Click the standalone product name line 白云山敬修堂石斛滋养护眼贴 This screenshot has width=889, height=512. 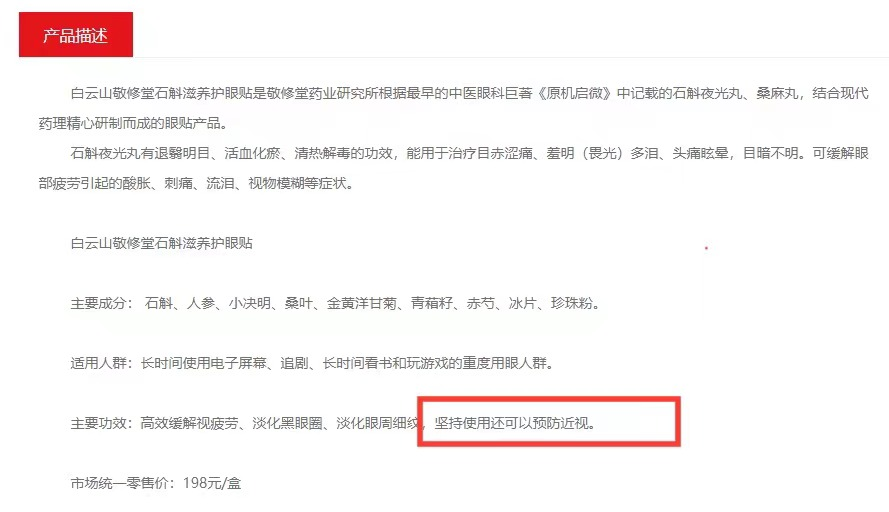(162, 243)
